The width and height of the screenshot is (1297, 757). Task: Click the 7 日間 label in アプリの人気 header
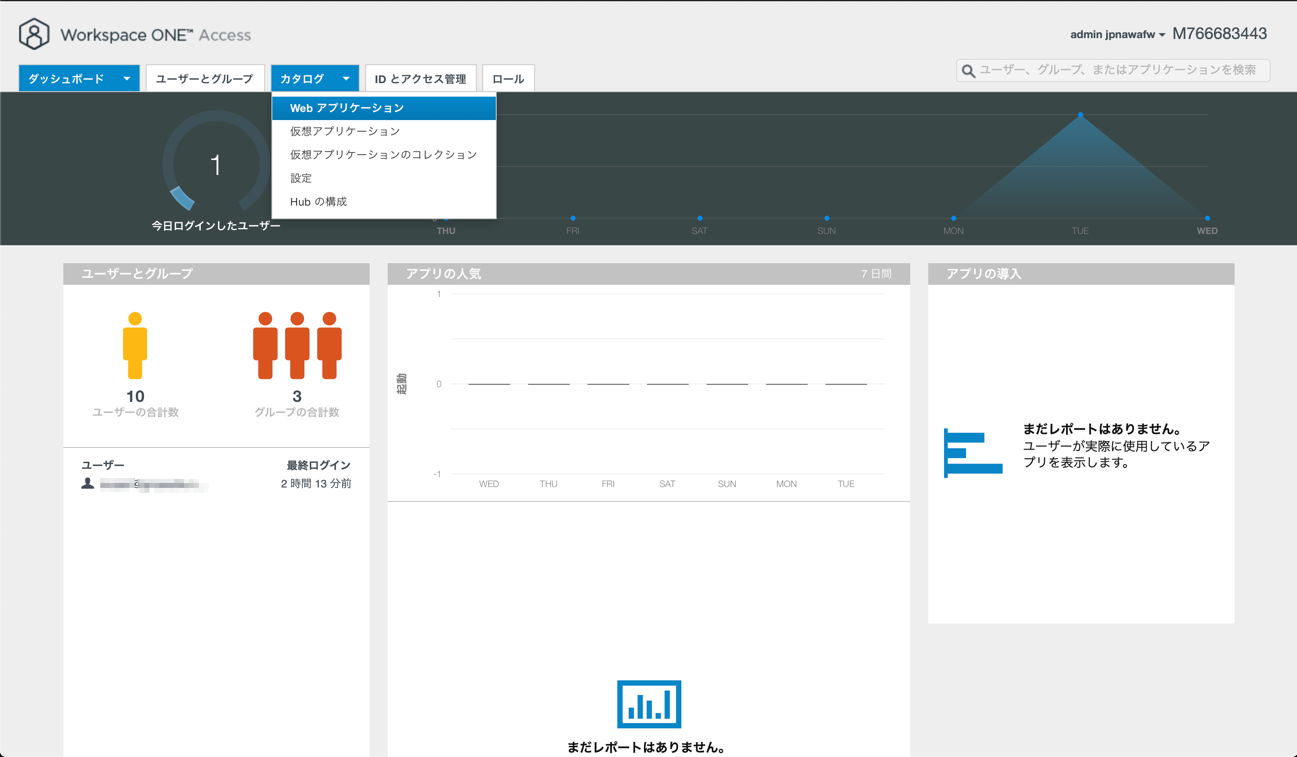click(876, 274)
